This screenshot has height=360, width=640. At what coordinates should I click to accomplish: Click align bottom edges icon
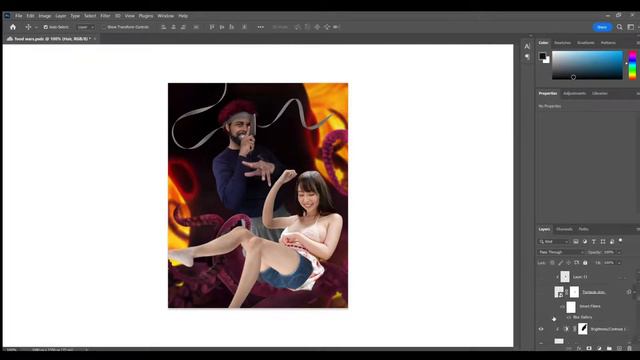click(231, 27)
